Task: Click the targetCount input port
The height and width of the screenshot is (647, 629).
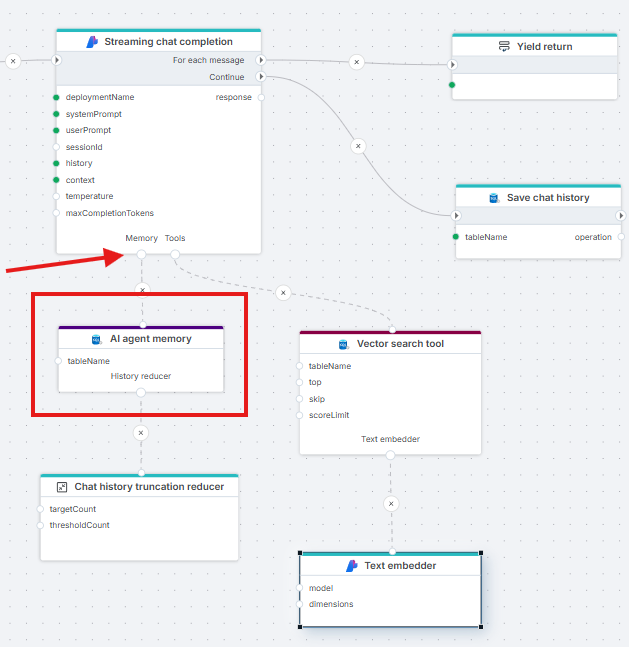Action: point(40,509)
